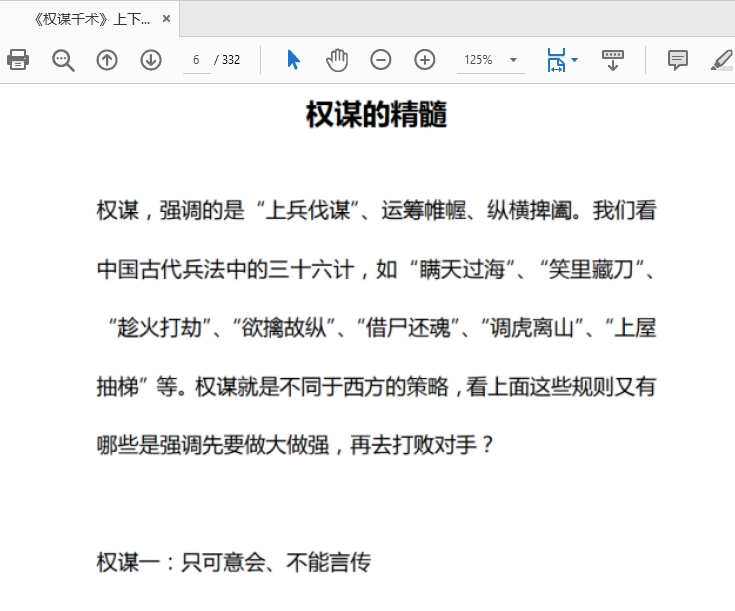
Task: Click the total page count 332
Action: [x=231, y=60]
